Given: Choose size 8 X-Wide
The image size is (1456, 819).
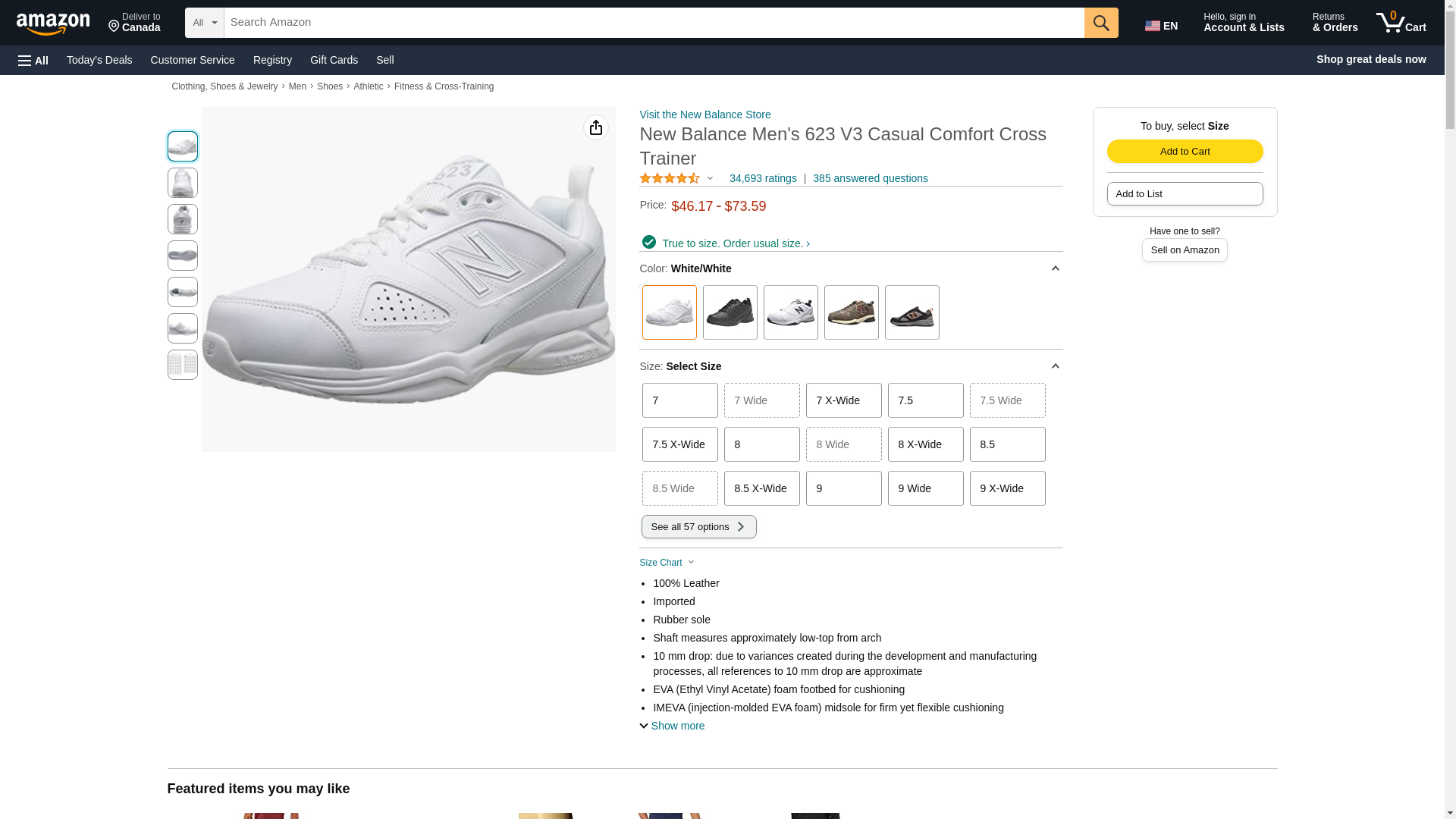Looking at the screenshot, I should (925, 444).
